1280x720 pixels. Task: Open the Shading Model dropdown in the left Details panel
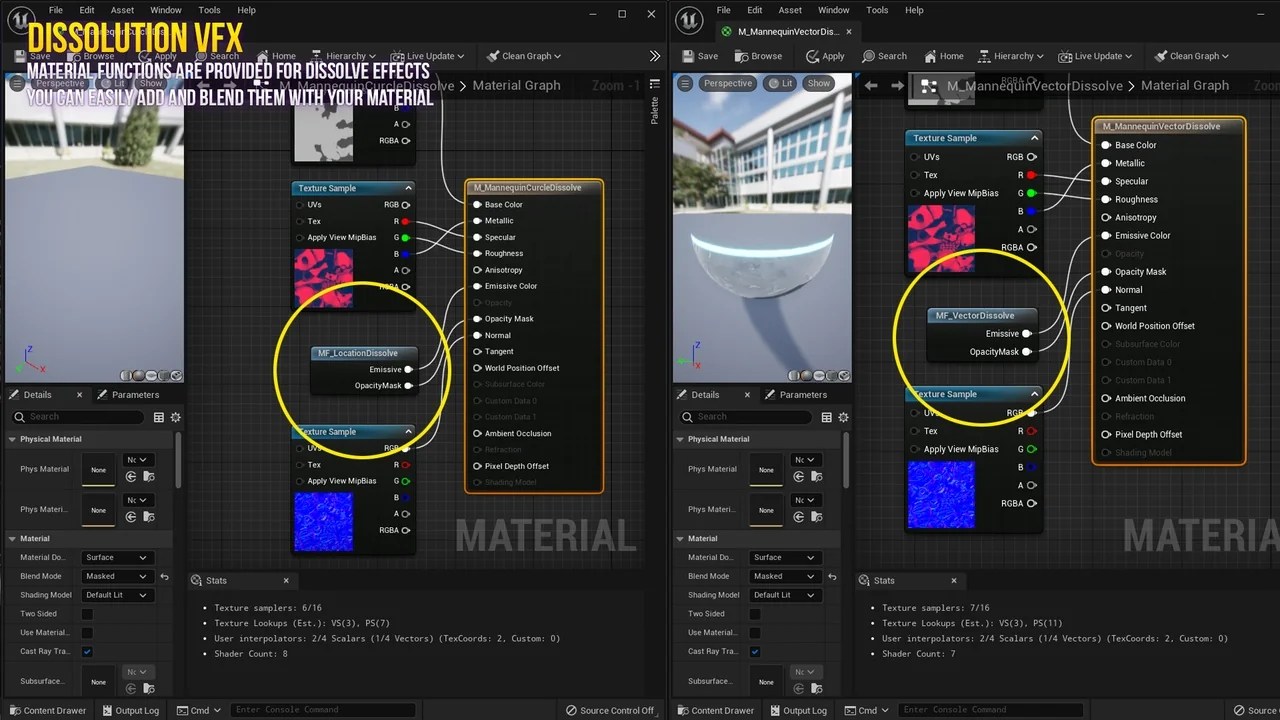tap(116, 595)
